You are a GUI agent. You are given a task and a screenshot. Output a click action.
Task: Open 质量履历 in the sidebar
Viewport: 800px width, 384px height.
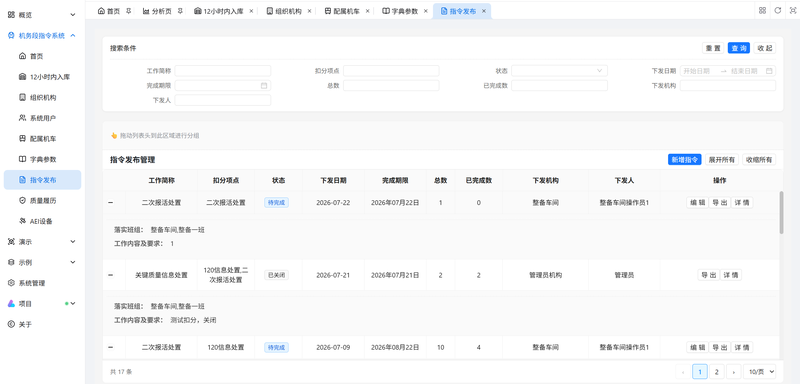pos(42,200)
